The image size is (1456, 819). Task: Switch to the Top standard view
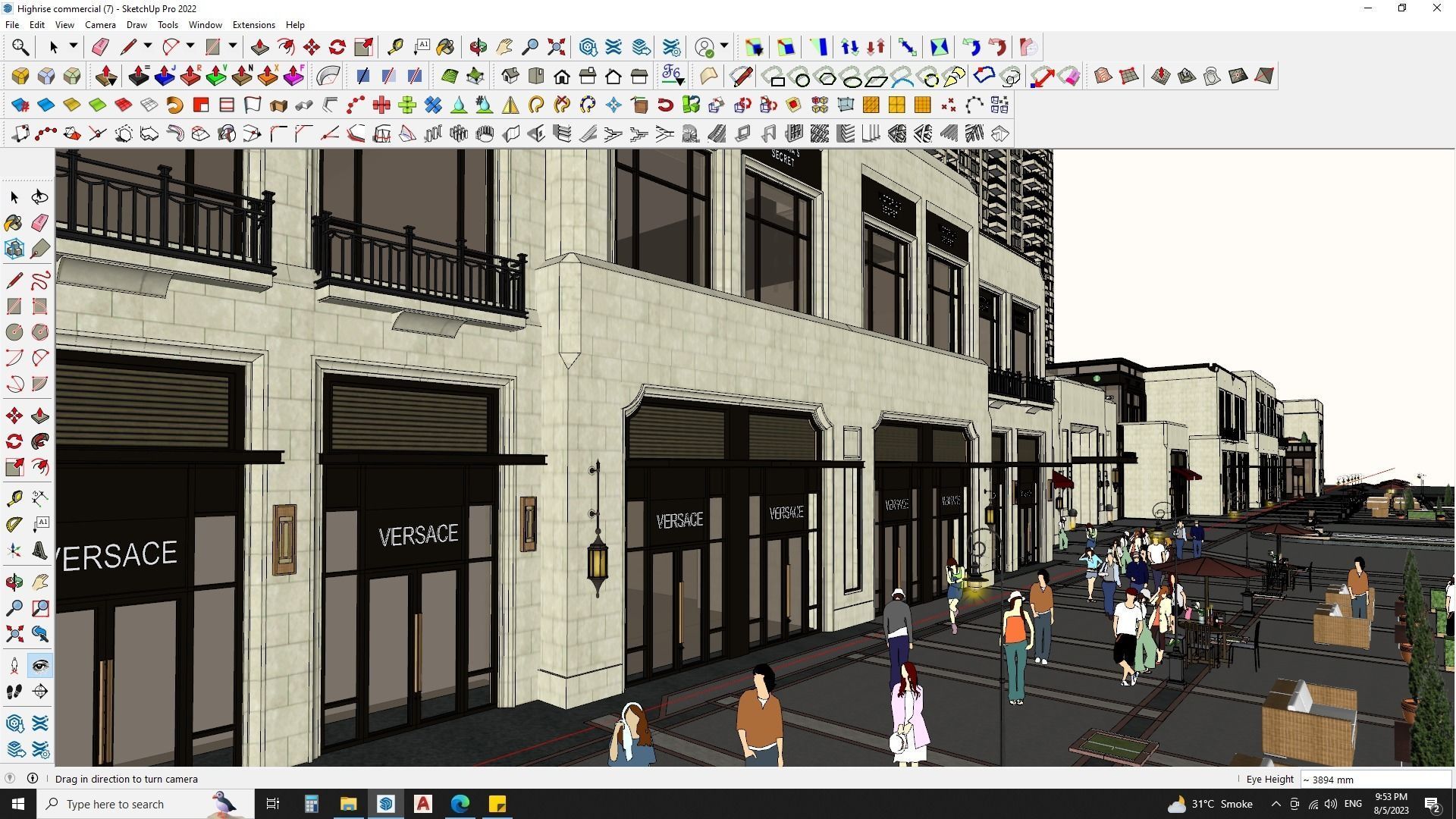[536, 76]
